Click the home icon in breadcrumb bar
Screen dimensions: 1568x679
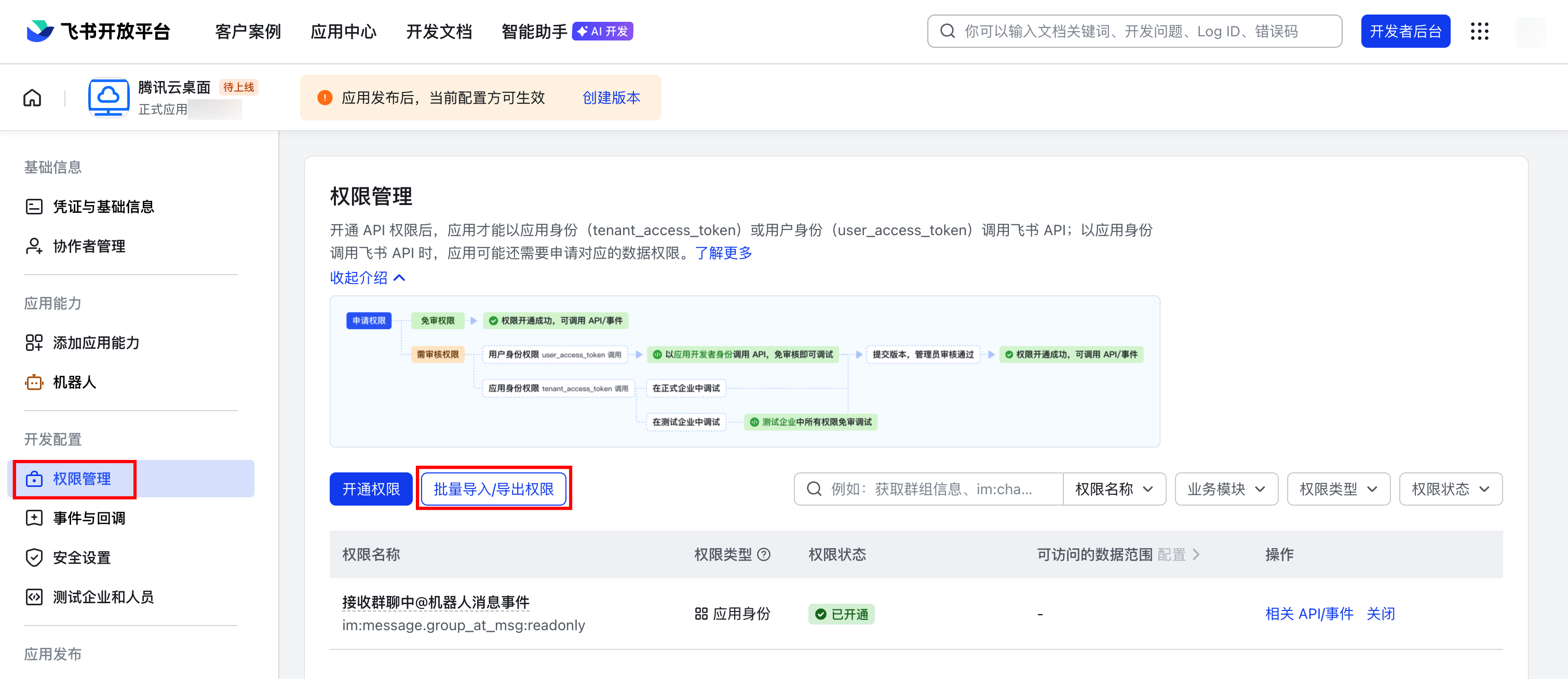[32, 98]
